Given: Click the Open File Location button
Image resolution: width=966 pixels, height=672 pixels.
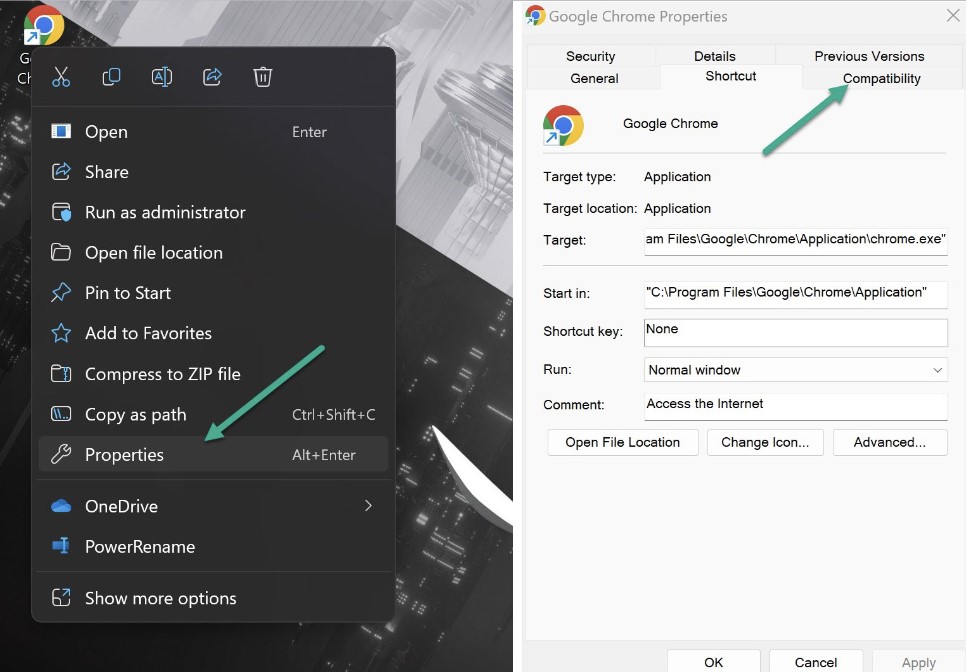Looking at the screenshot, I should coord(622,442).
